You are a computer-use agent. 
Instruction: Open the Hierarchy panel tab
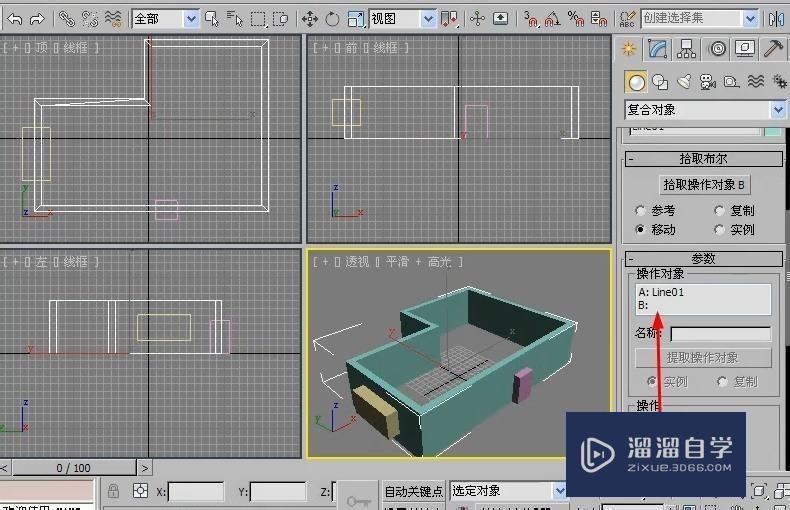coord(687,48)
